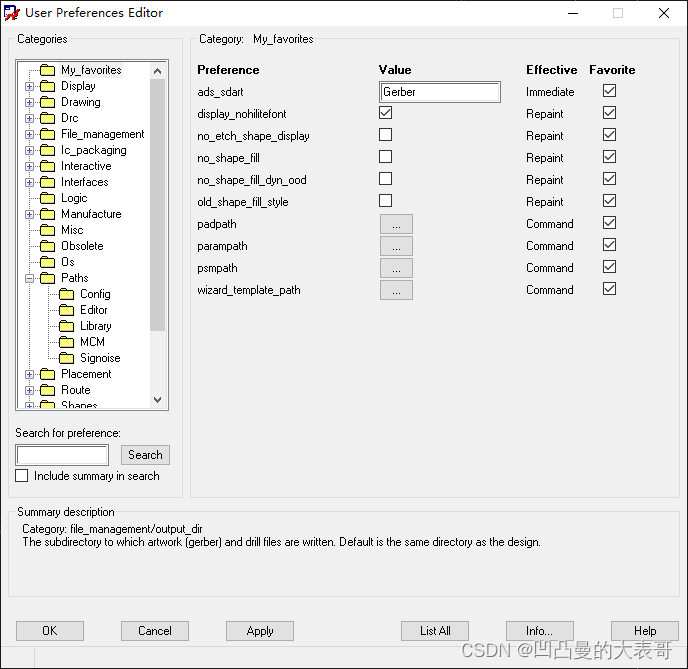Image resolution: width=688 pixels, height=669 pixels.
Task: Click the Config subfolder icon
Action: point(66,294)
